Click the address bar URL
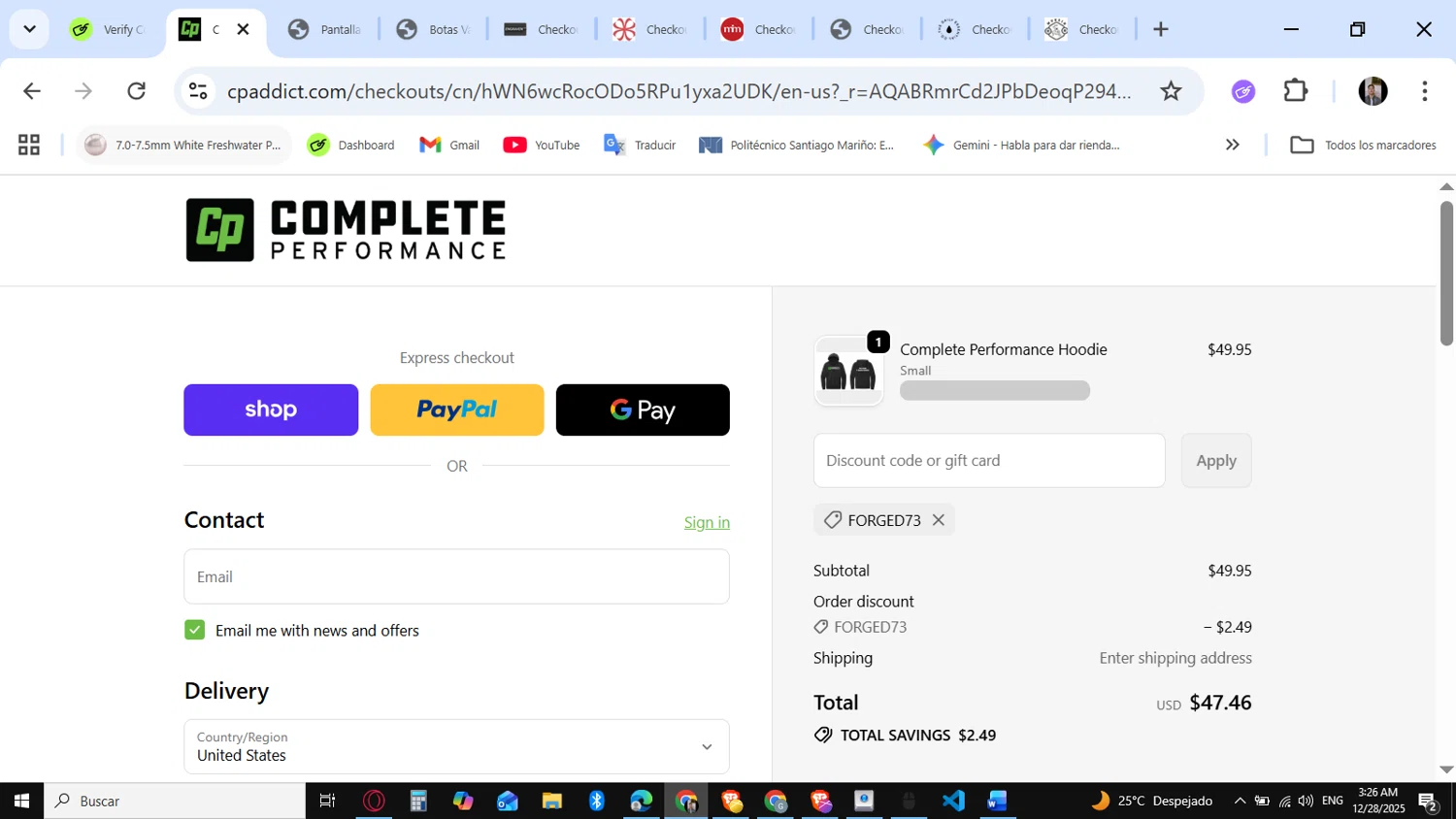The height and width of the screenshot is (819, 1456). [x=678, y=91]
